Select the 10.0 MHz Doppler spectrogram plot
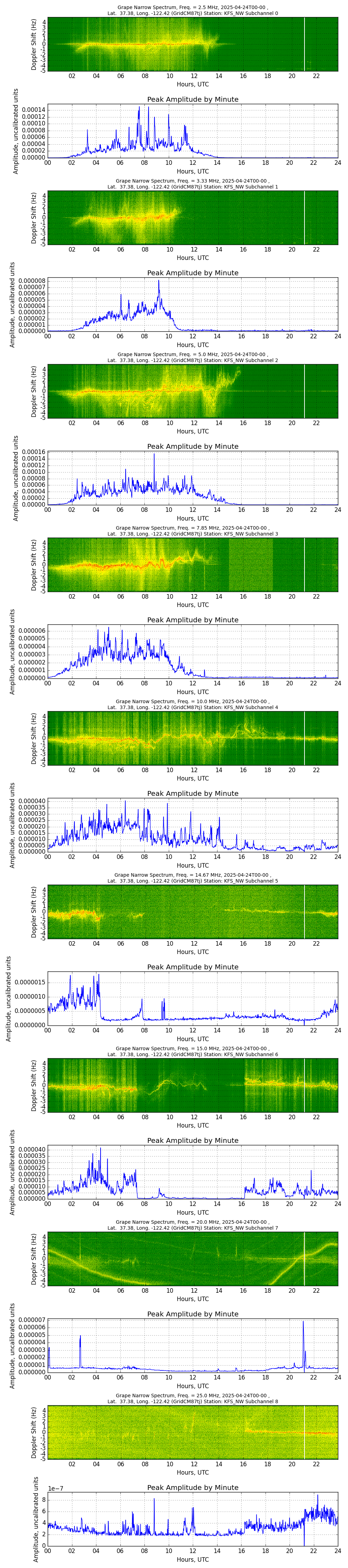The height and width of the screenshot is (1568, 348). pyautogui.click(x=193, y=738)
